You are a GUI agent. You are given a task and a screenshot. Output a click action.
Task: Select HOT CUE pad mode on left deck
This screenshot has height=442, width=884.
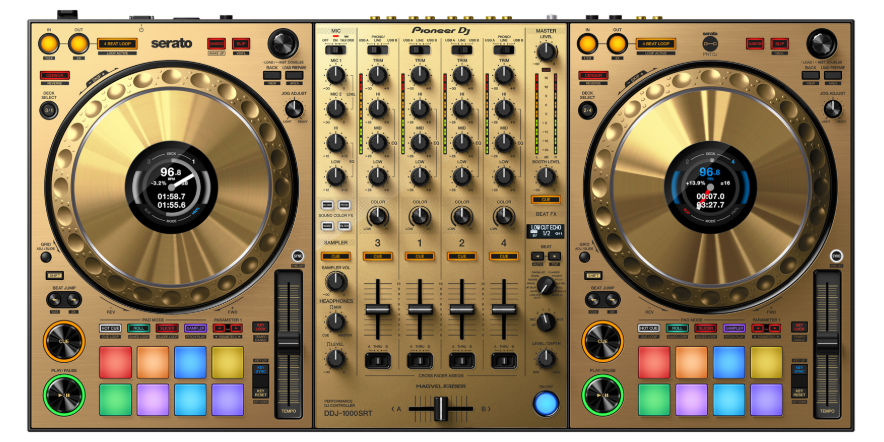pyautogui.click(x=111, y=328)
